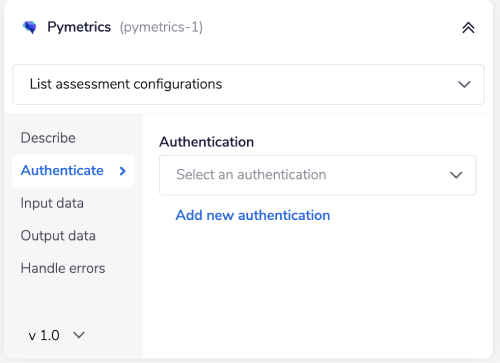Image resolution: width=500 pixels, height=363 pixels.
Task: Open the List assessment configurations dropdown
Action: (248, 84)
